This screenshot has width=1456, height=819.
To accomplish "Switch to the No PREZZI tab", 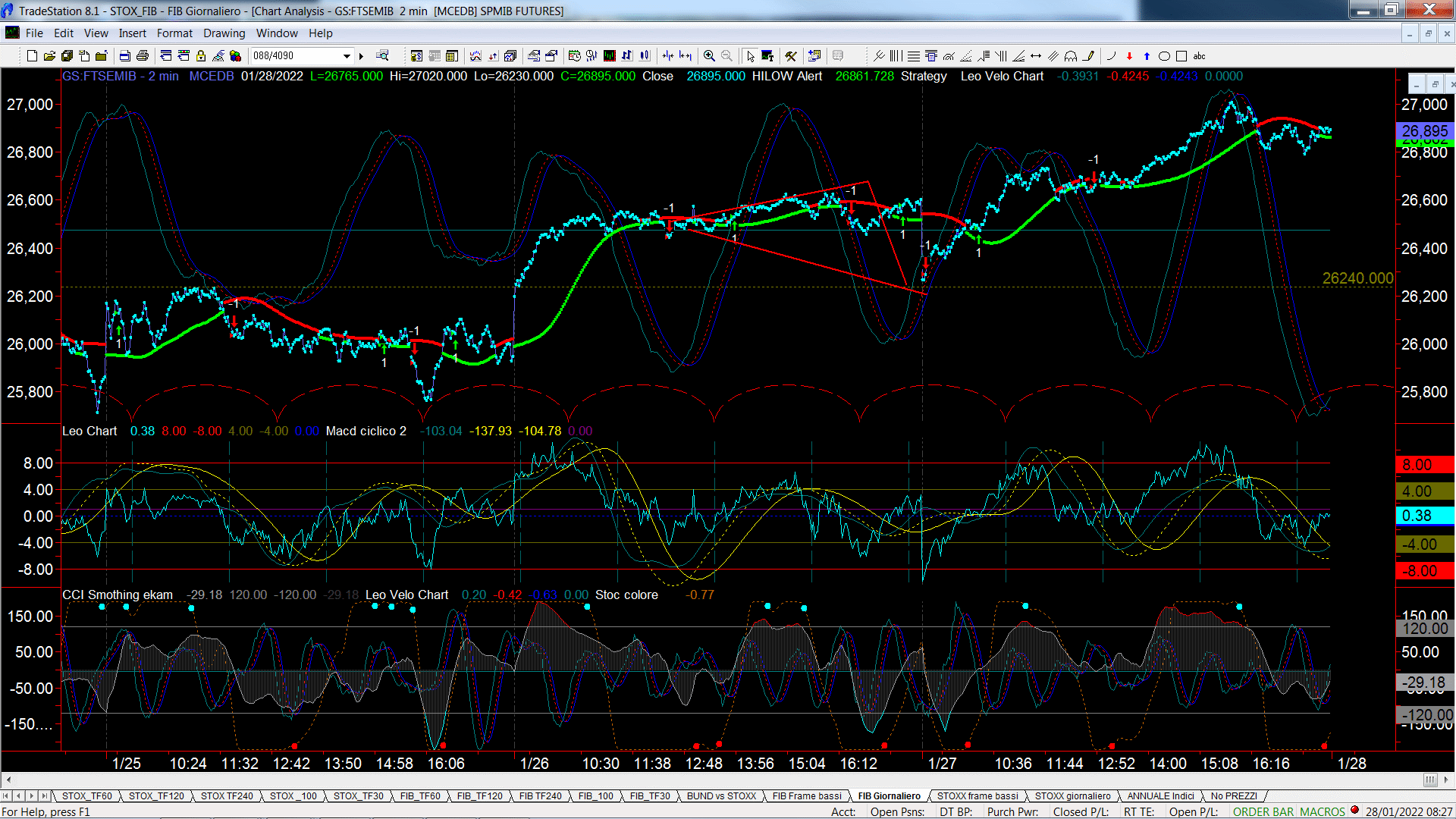I will [1234, 796].
